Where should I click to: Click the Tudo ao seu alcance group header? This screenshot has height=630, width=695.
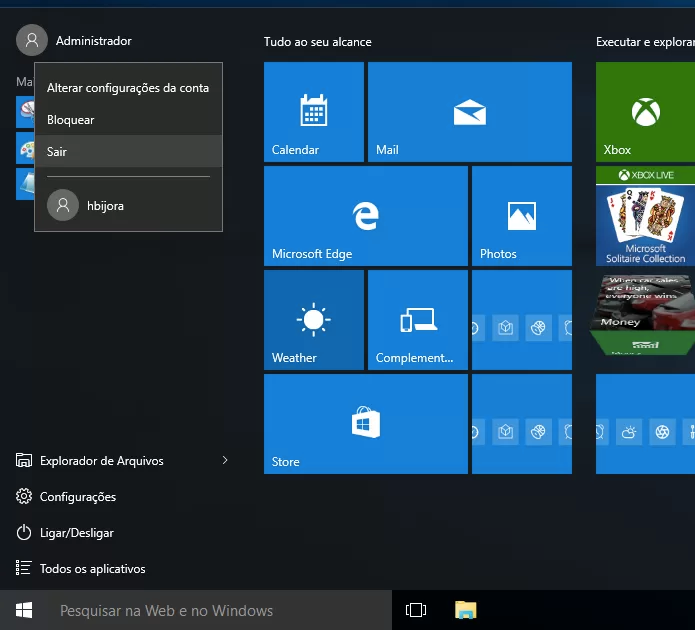318,42
